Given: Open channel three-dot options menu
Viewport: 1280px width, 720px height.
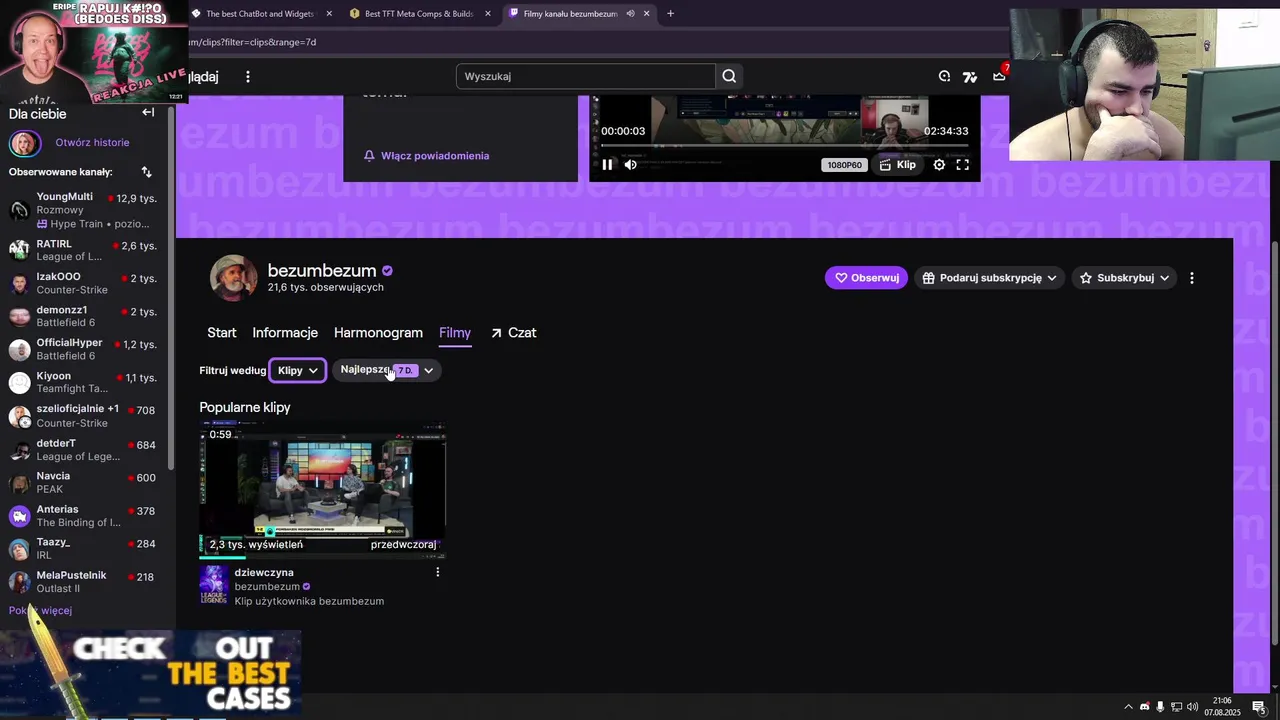Looking at the screenshot, I should [x=1191, y=278].
